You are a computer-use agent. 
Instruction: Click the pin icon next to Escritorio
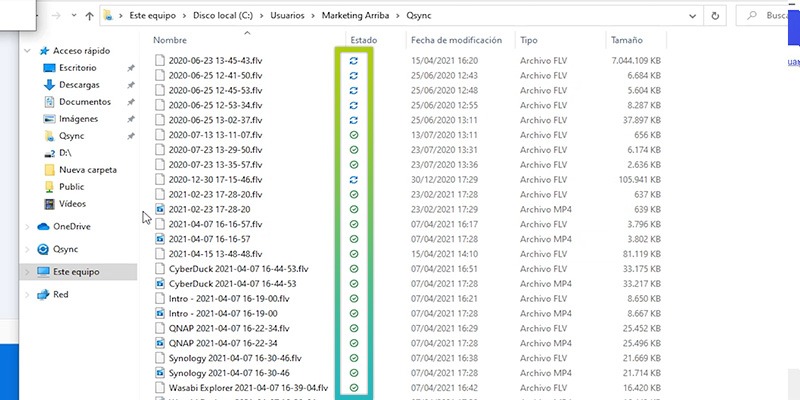click(x=131, y=68)
